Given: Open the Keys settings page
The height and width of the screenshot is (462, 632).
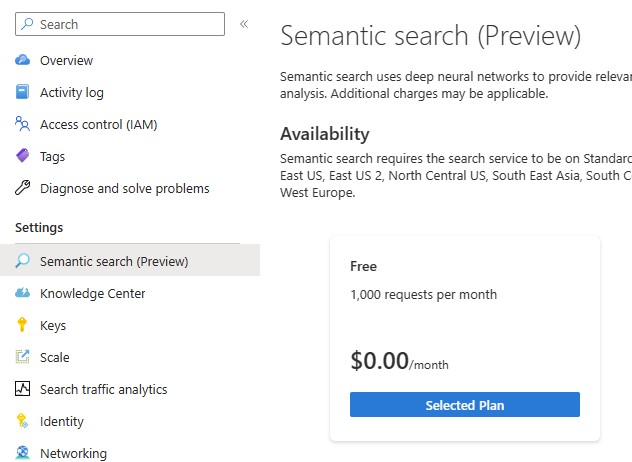Looking at the screenshot, I should pos(53,326).
